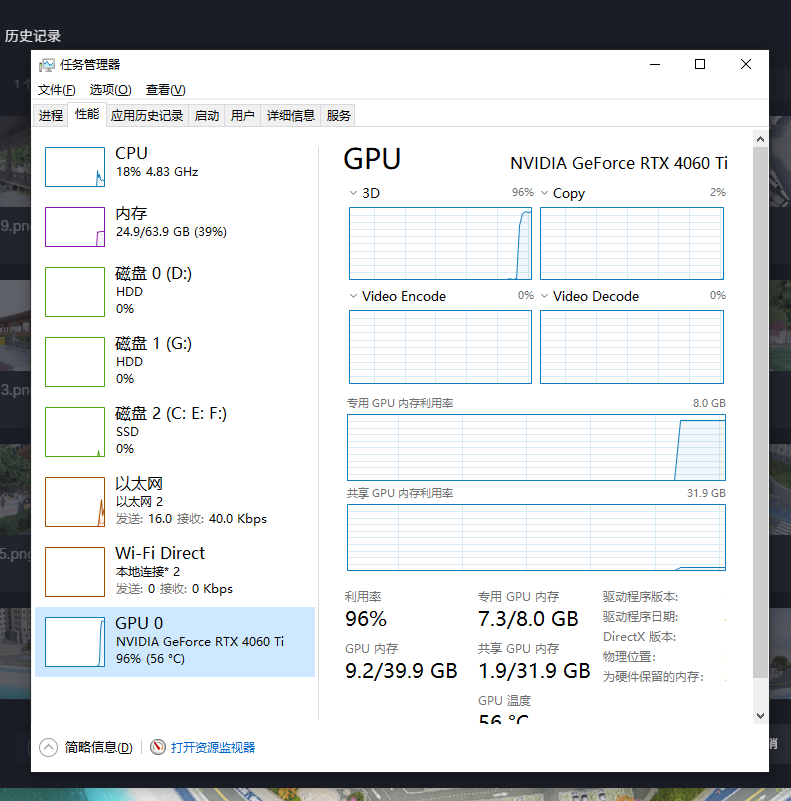Click the Task Manager title bar icon
The image size is (791, 801).
point(47,65)
